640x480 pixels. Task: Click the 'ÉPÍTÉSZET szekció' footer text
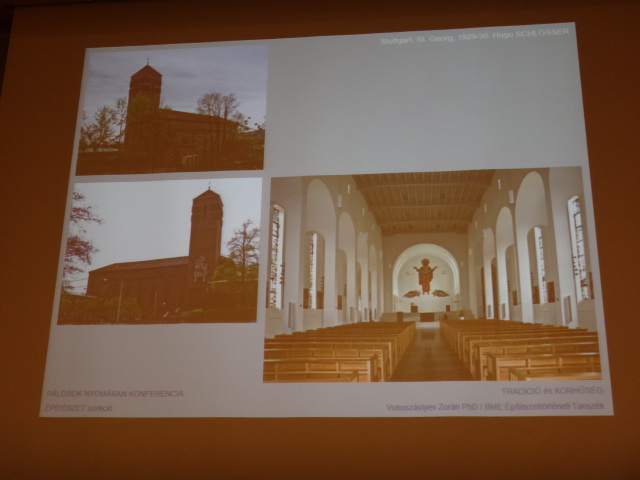79,408
